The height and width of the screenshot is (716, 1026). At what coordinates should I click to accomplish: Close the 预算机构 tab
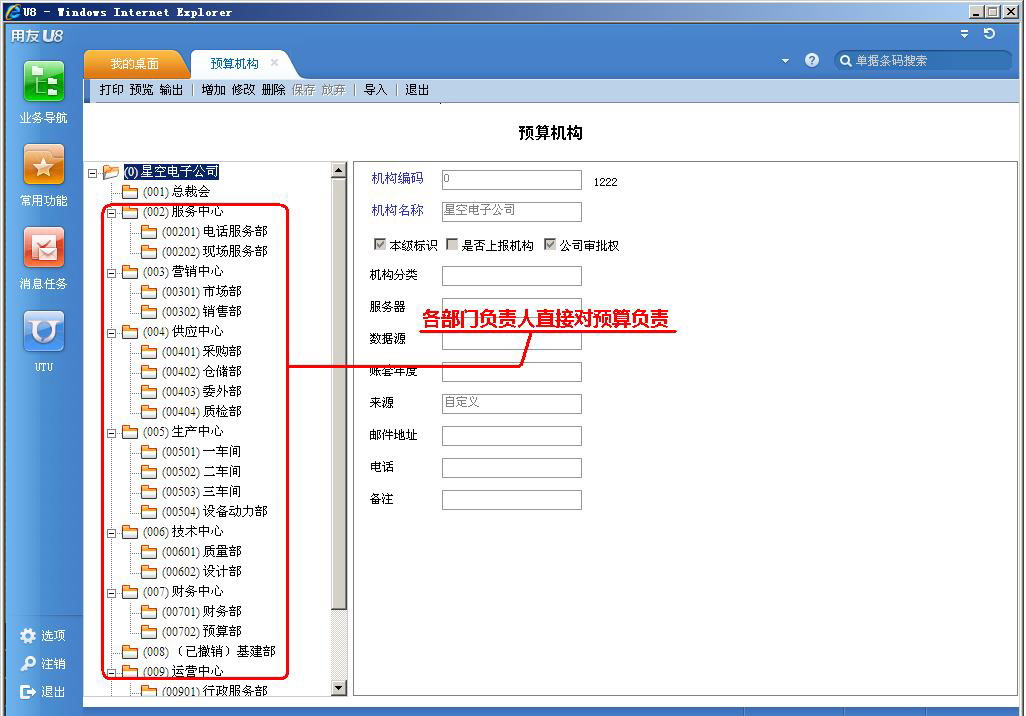click(x=275, y=63)
